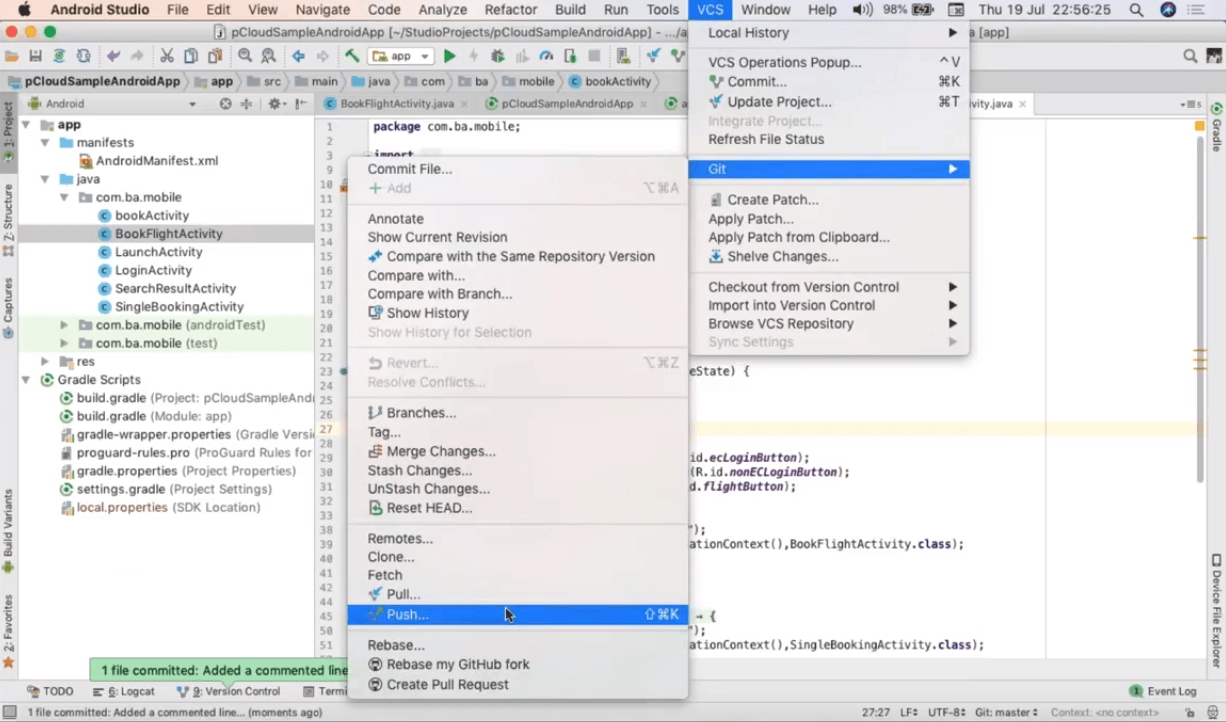Image resolution: width=1226 pixels, height=722 pixels.
Task: Open run configuration app dropdown
Action: [x=401, y=56]
